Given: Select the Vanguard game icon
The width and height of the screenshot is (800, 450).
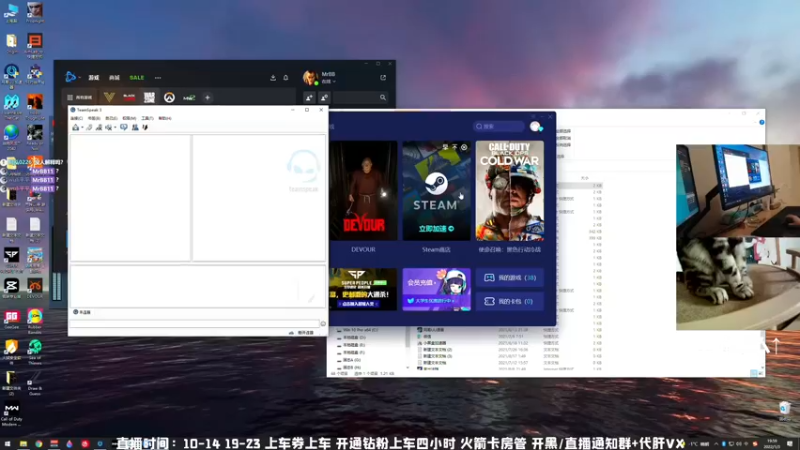Looking at the screenshot, I should click(109, 97).
